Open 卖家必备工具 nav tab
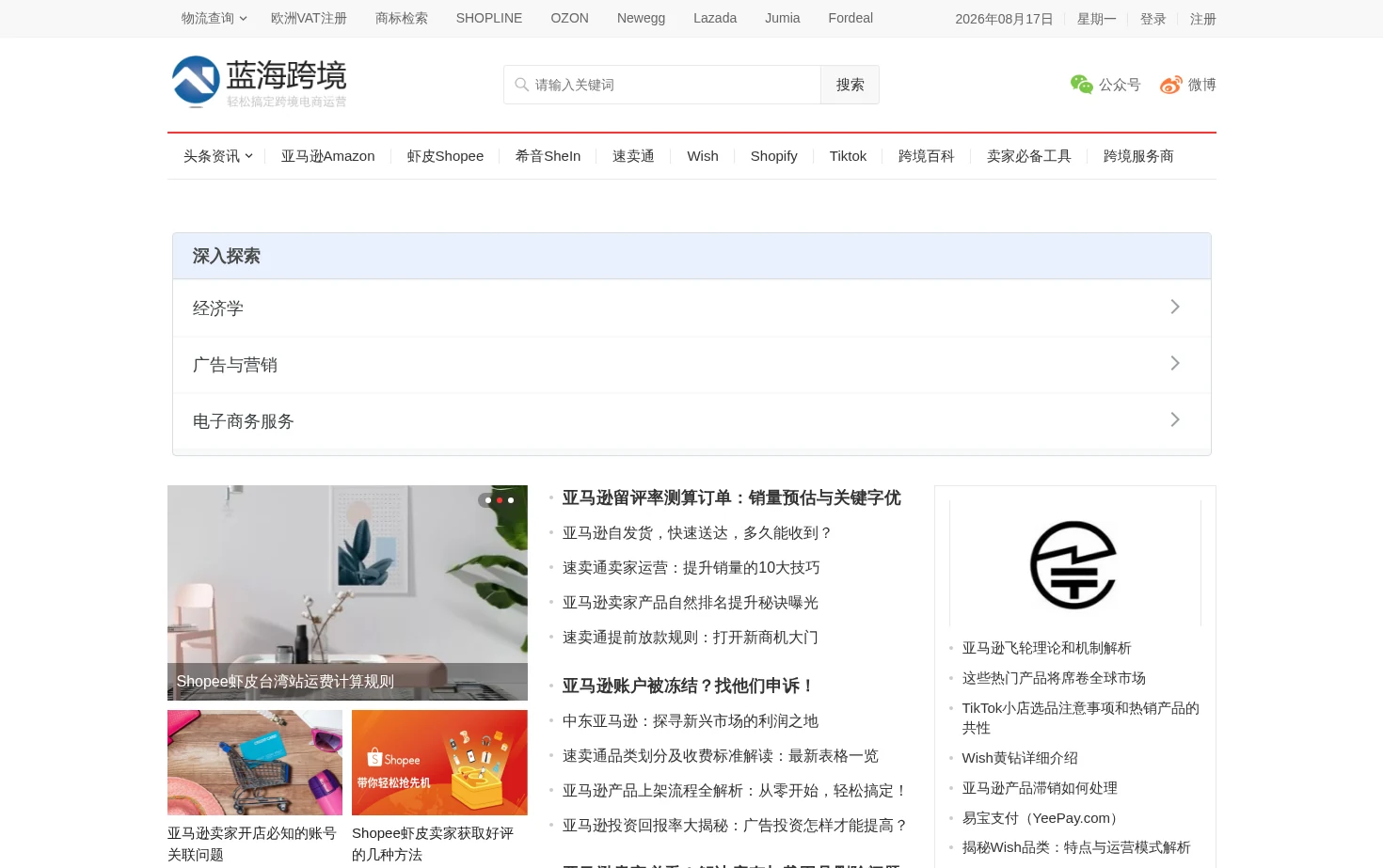Screen dimensions: 1383x868 [1029, 156]
